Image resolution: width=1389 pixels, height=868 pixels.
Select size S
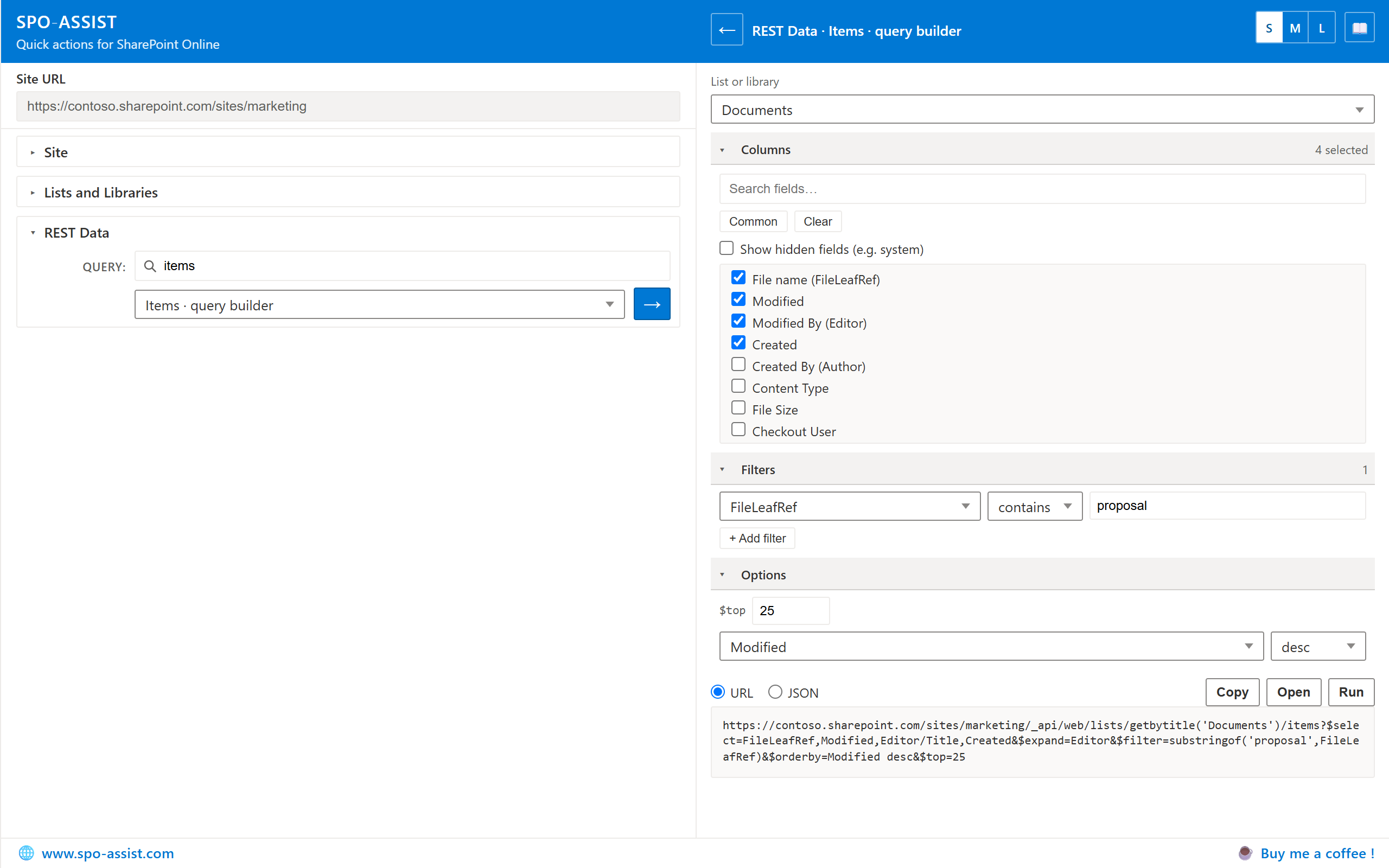(1269, 28)
